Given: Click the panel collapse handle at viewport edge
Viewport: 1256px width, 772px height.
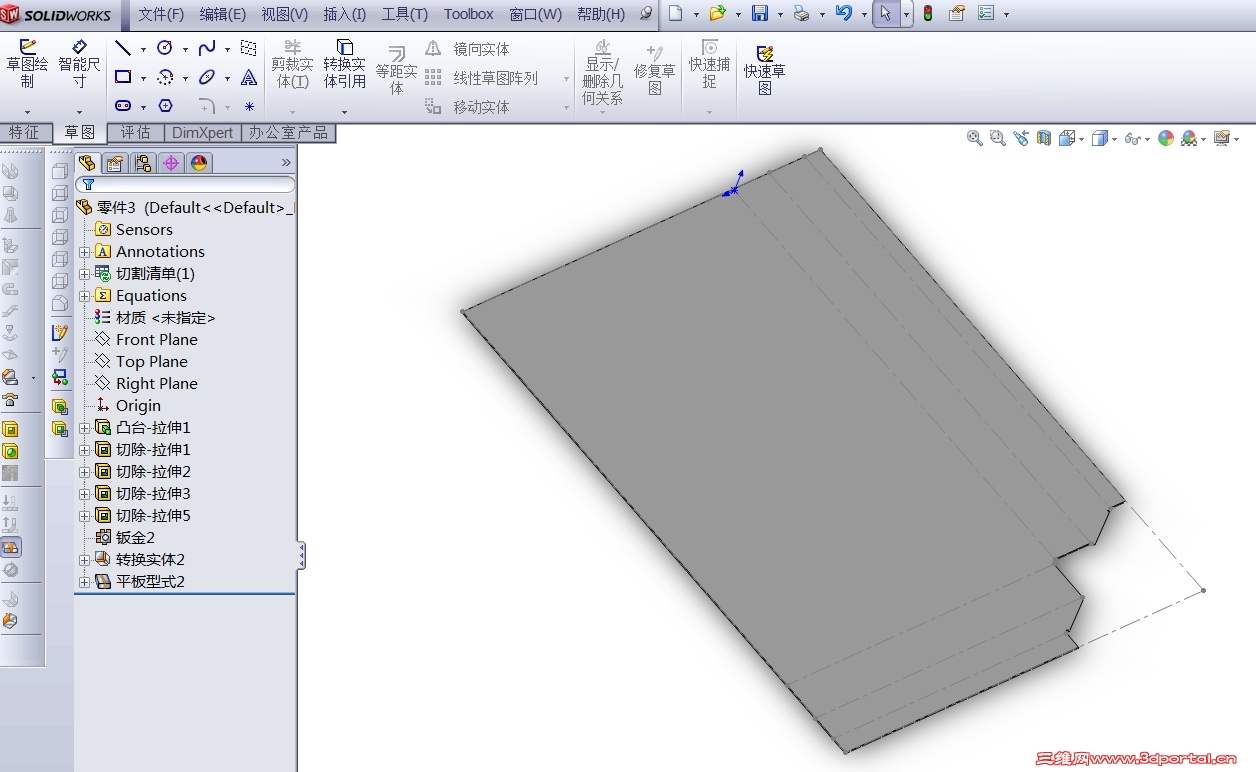Looking at the screenshot, I should coord(301,556).
